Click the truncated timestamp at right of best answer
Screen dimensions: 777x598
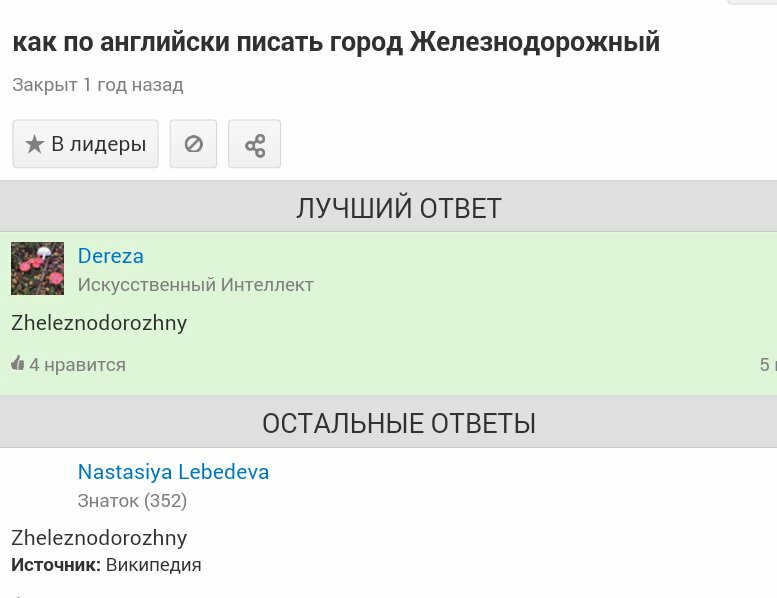click(768, 365)
